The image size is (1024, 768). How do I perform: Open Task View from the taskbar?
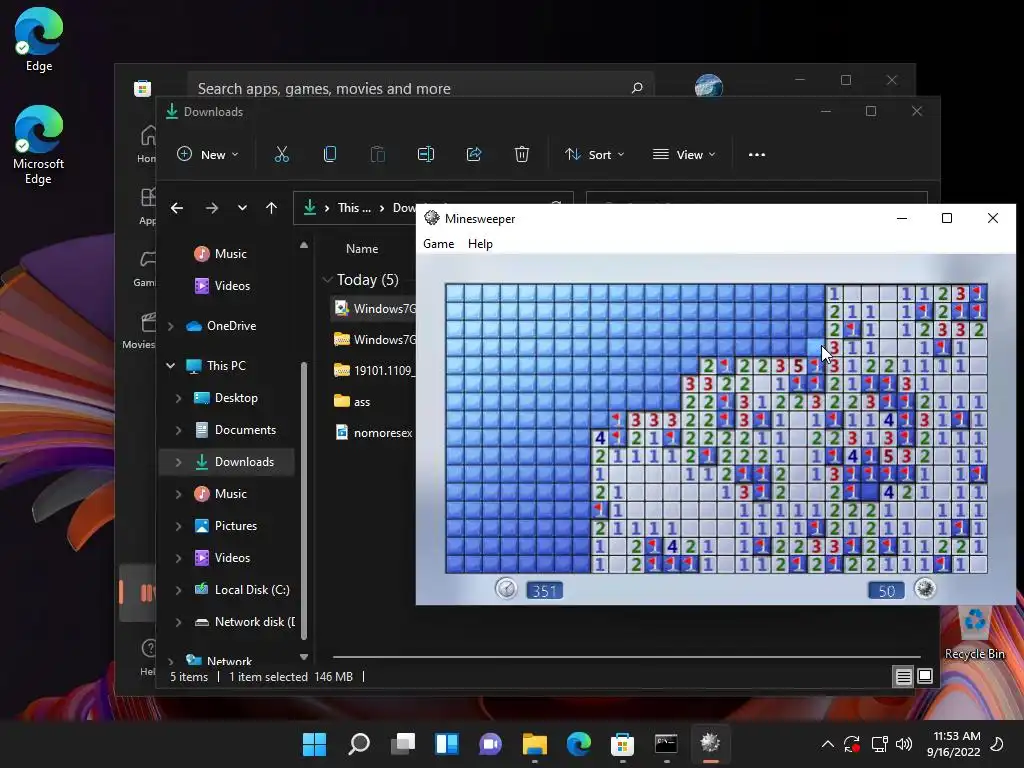pyautogui.click(x=403, y=744)
